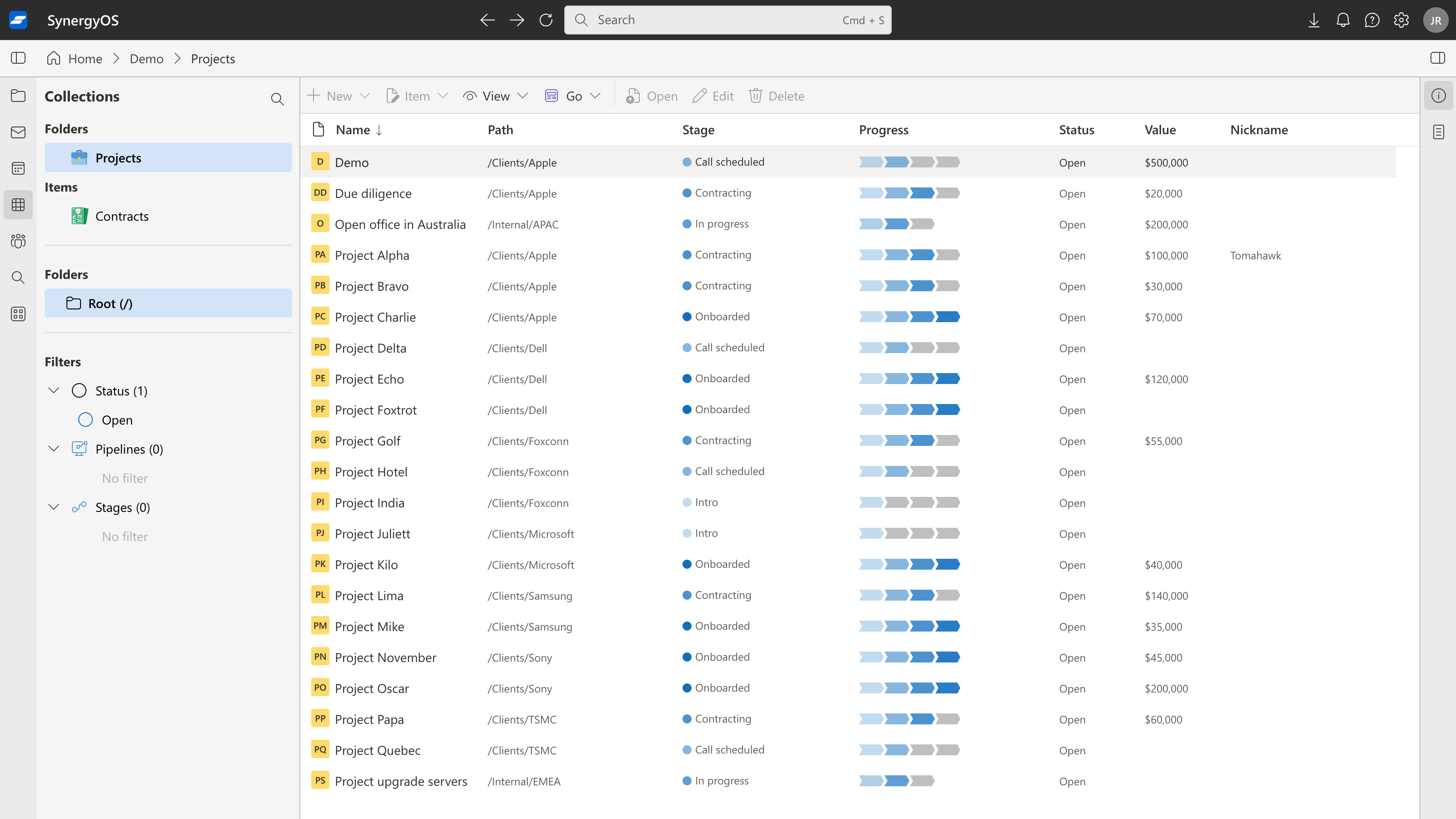Click the Progress column header
The width and height of the screenshot is (1456, 819).
coord(884,130)
